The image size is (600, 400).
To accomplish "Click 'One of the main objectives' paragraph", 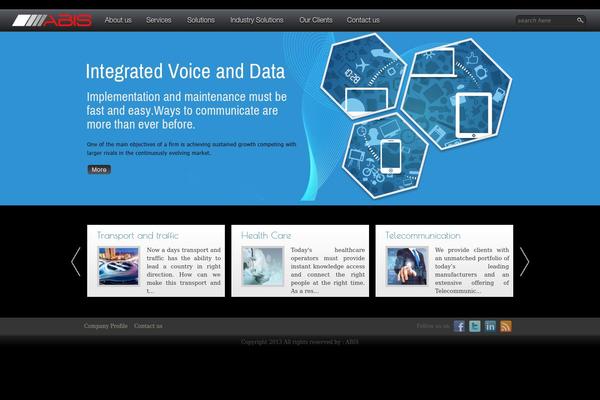I will [191, 149].
